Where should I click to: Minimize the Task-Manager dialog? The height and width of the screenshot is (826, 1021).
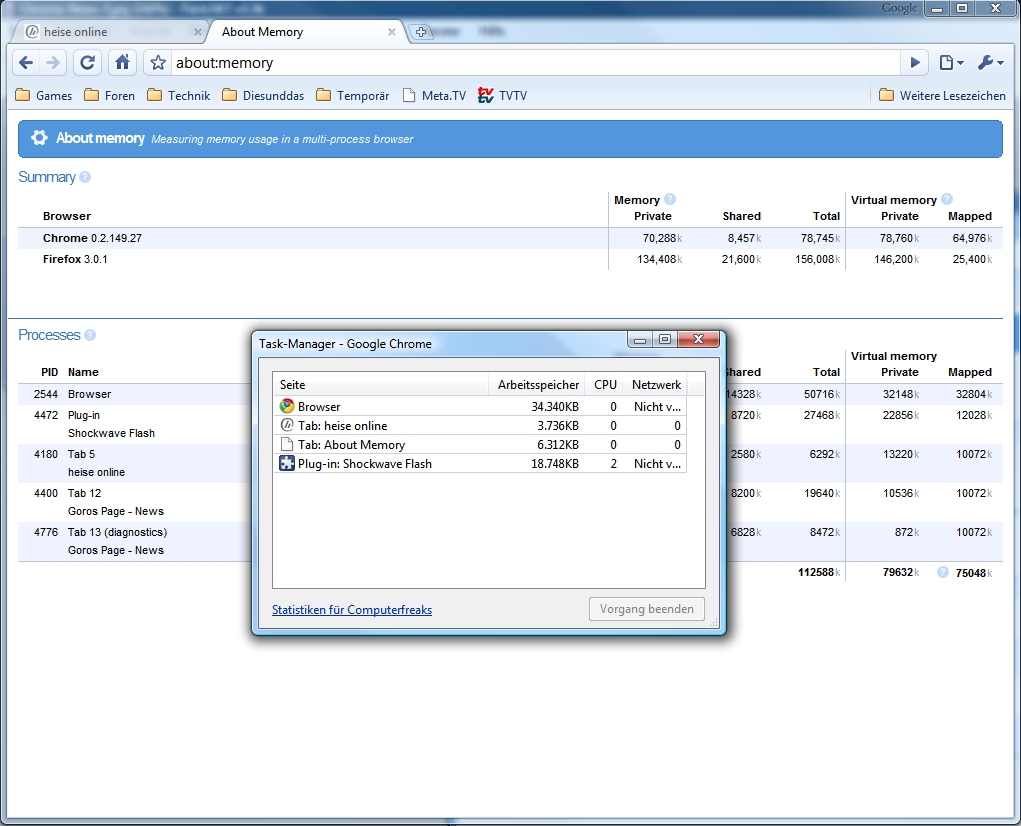640,339
